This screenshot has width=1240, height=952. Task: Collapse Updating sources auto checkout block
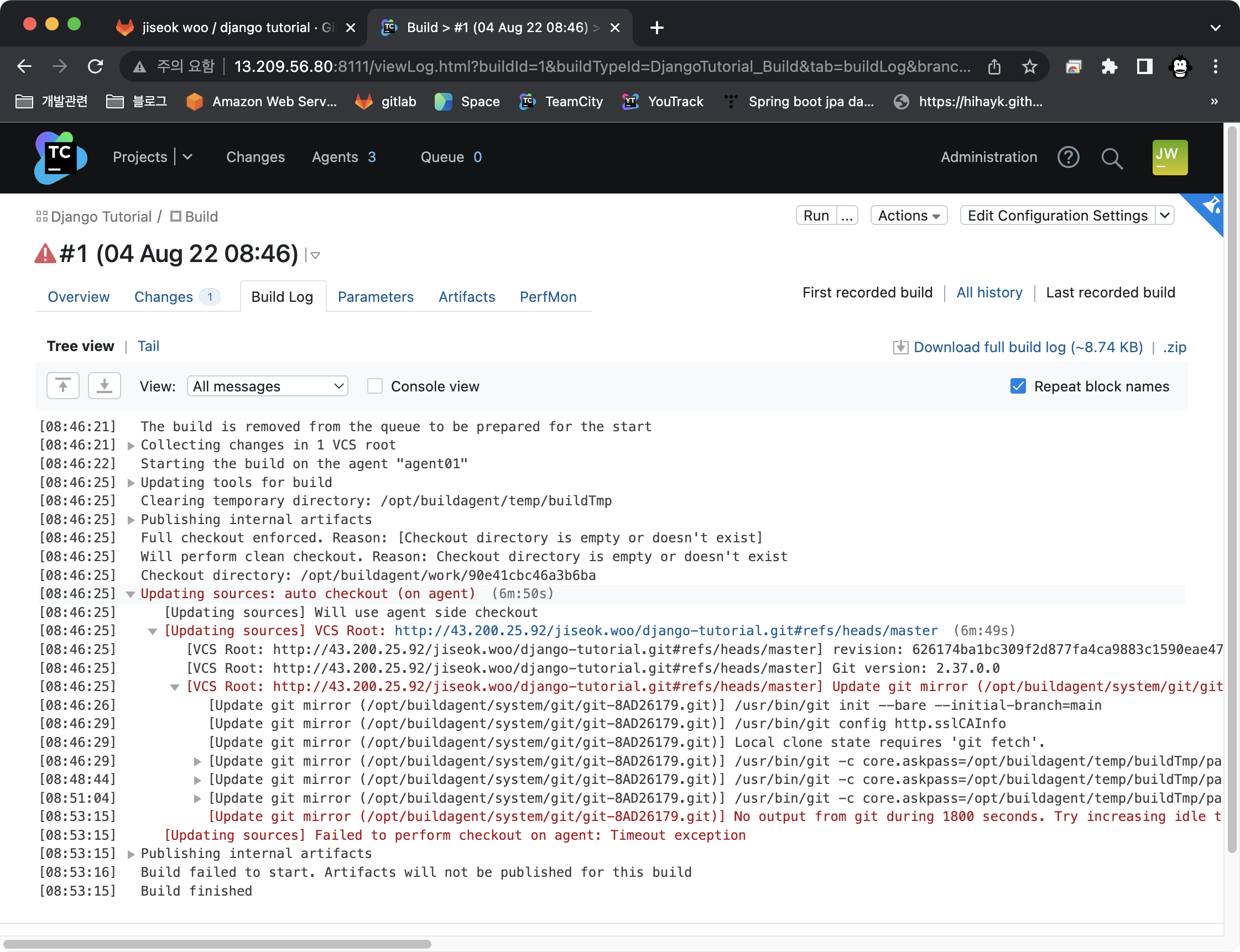pyautogui.click(x=131, y=594)
